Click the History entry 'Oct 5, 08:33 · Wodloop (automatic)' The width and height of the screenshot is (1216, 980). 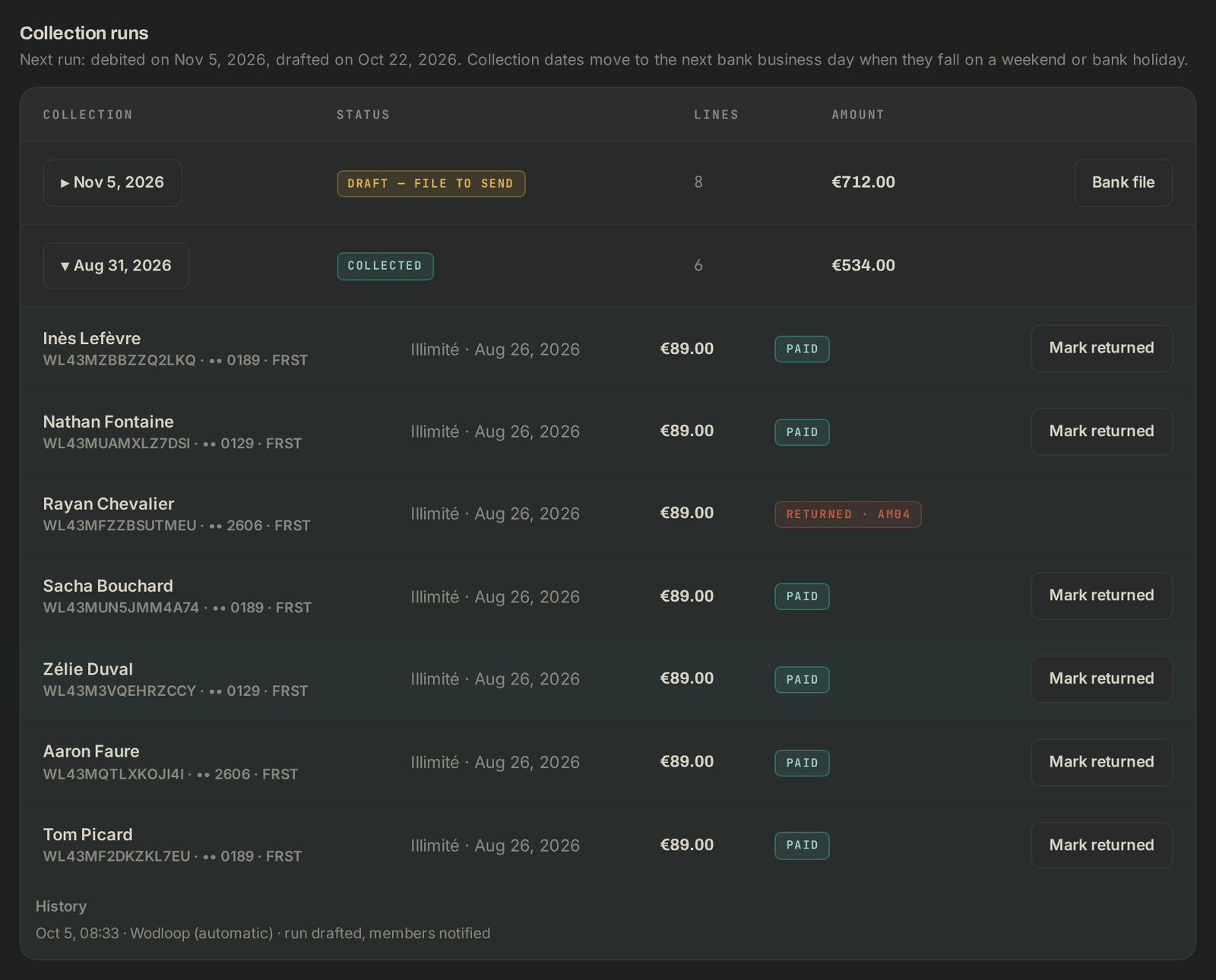coord(263,933)
